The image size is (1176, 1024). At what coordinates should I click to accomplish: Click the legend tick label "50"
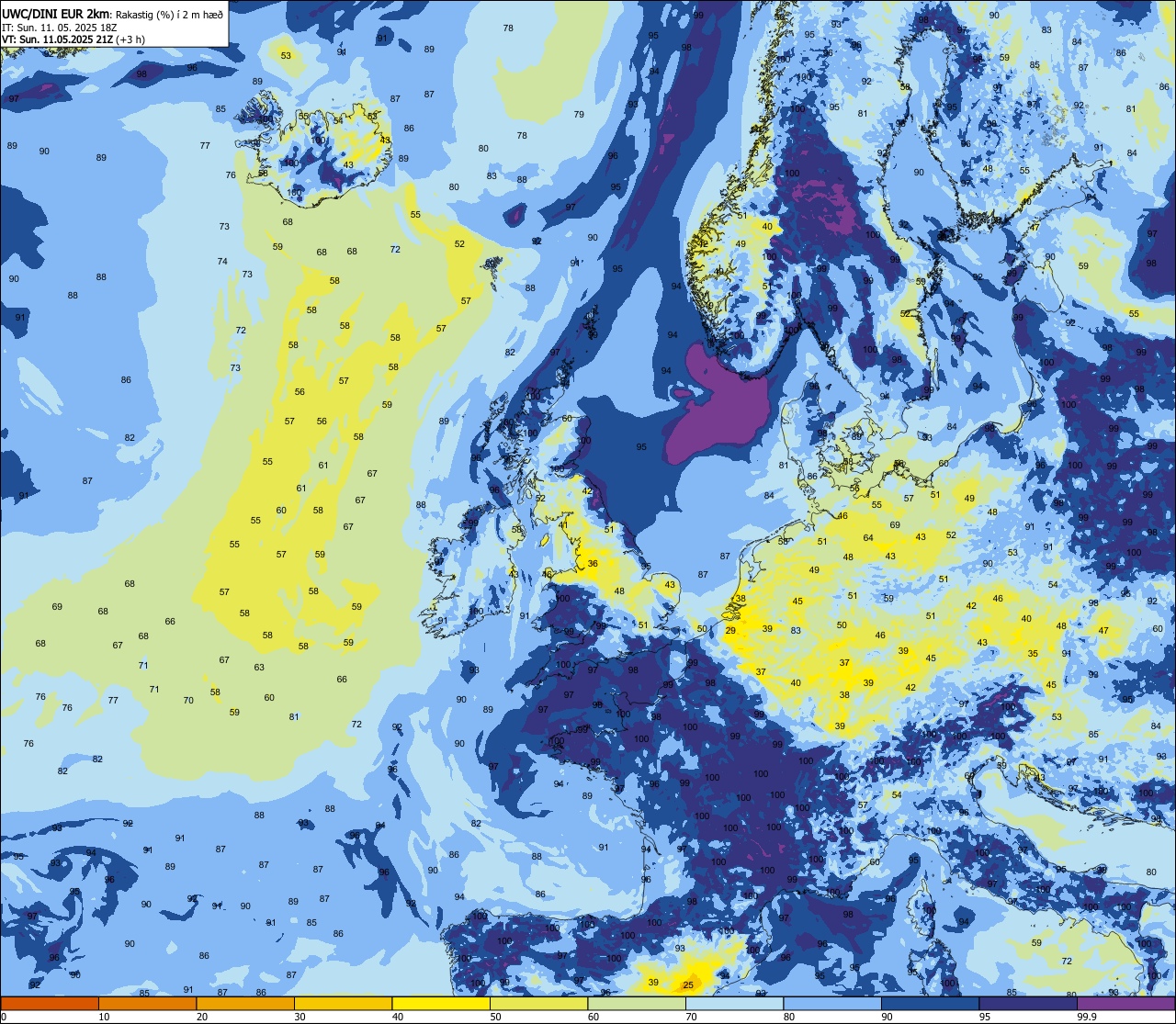(x=495, y=1017)
